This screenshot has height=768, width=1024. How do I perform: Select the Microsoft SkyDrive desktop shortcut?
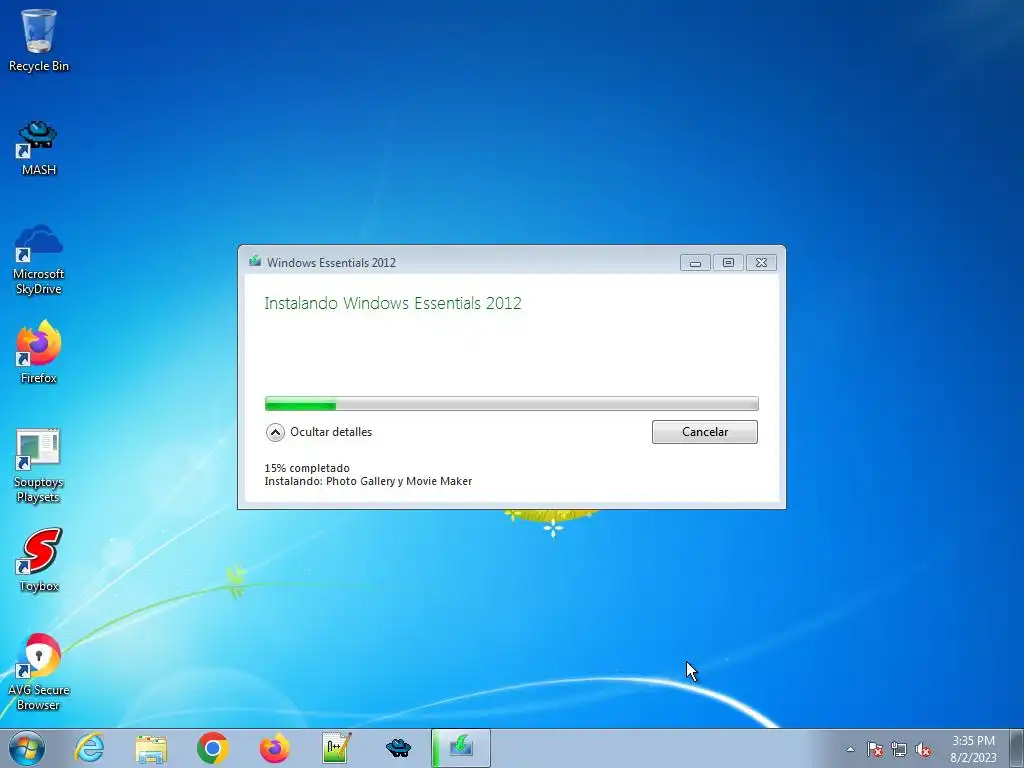tap(39, 260)
